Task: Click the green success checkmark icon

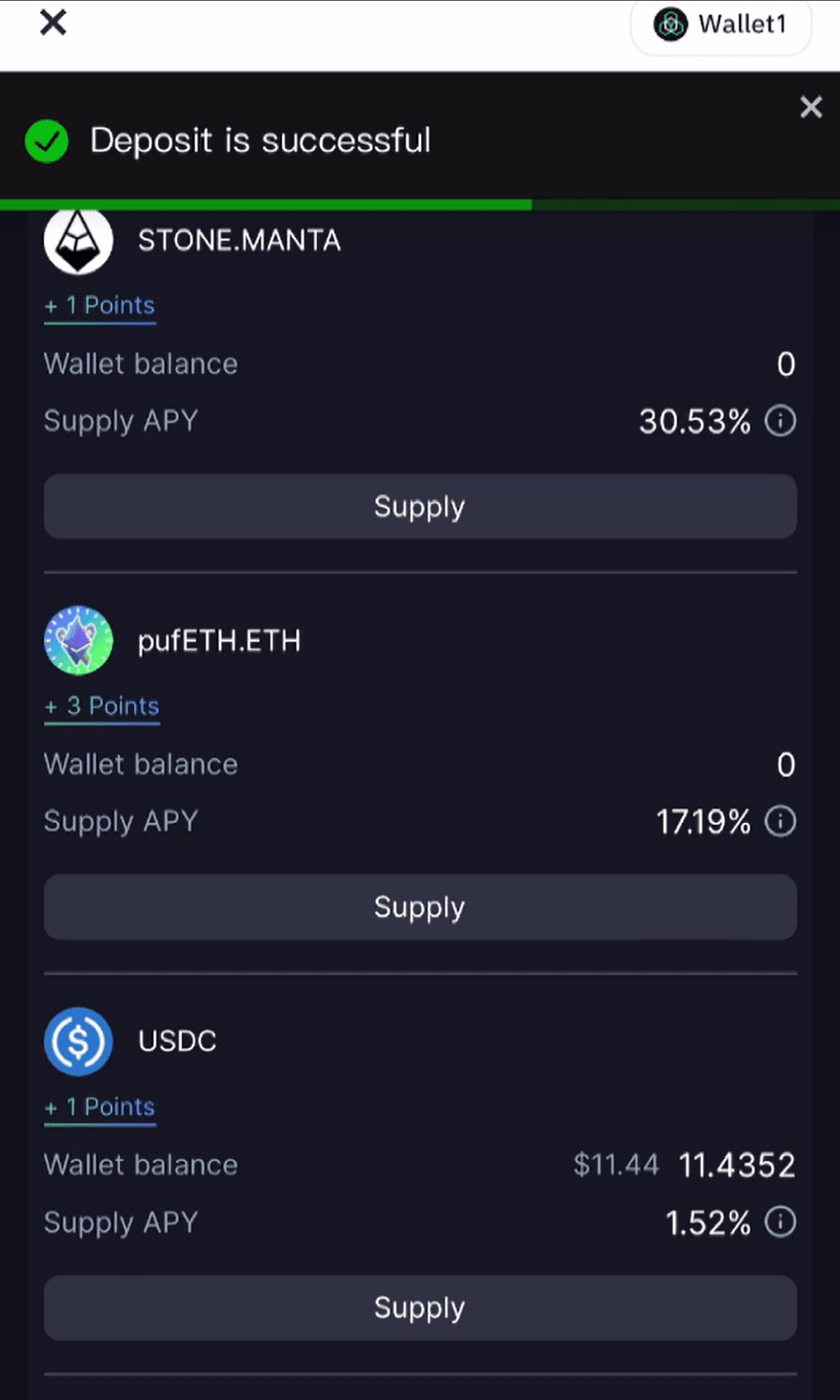Action: 47,141
